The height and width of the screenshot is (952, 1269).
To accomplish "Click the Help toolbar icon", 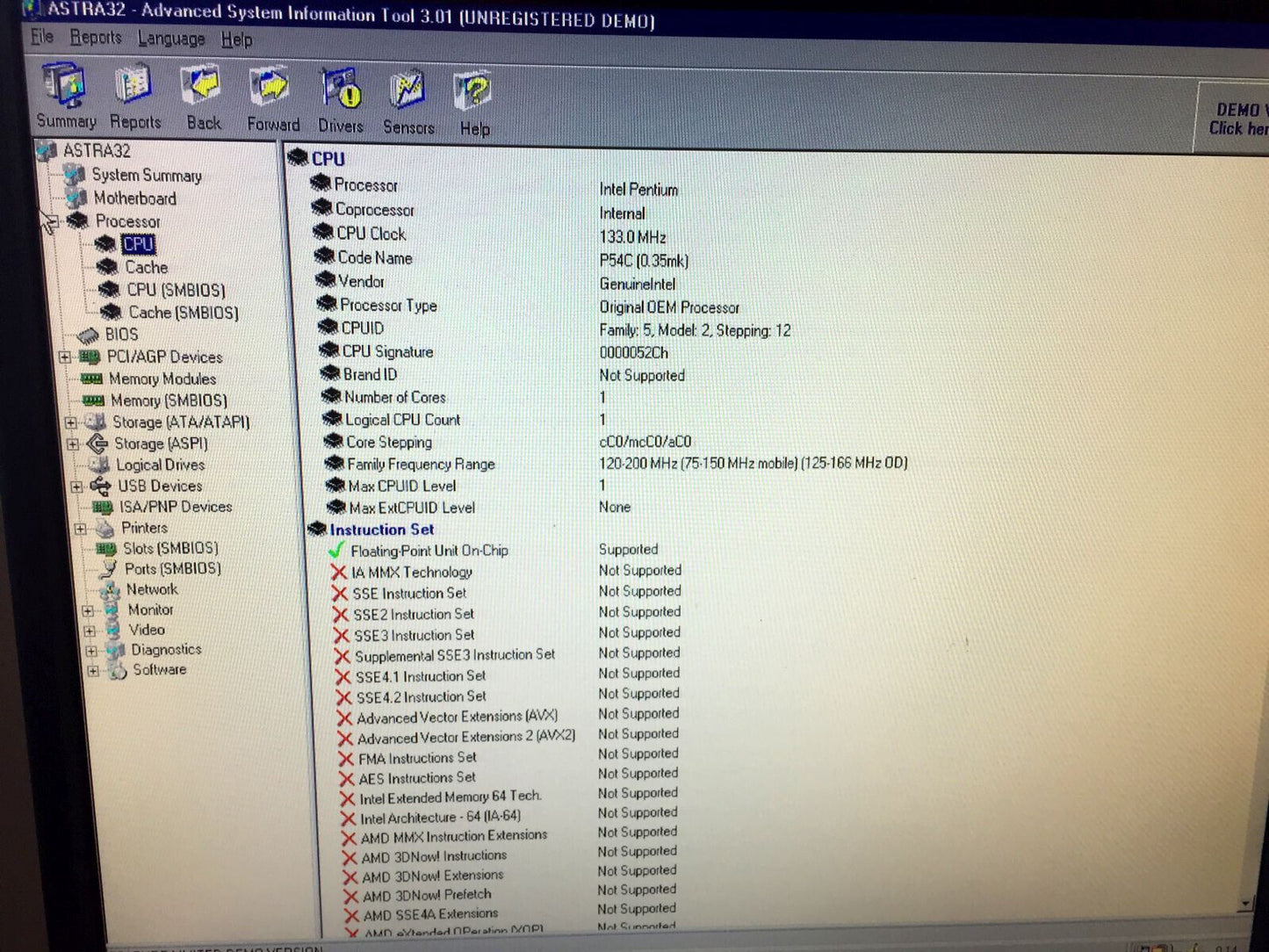I will click(474, 104).
